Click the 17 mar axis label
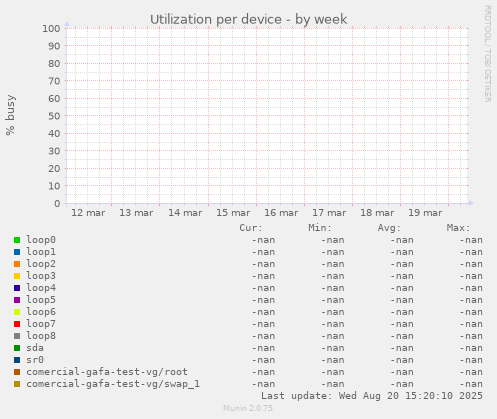 [x=329, y=213]
